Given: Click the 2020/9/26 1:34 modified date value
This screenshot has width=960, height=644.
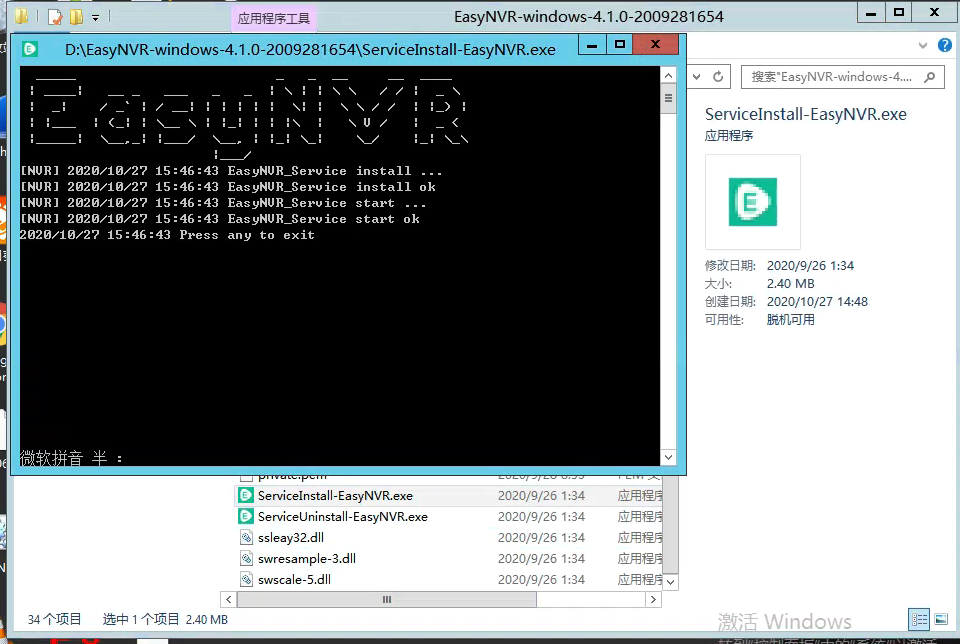Looking at the screenshot, I should click(x=810, y=266).
